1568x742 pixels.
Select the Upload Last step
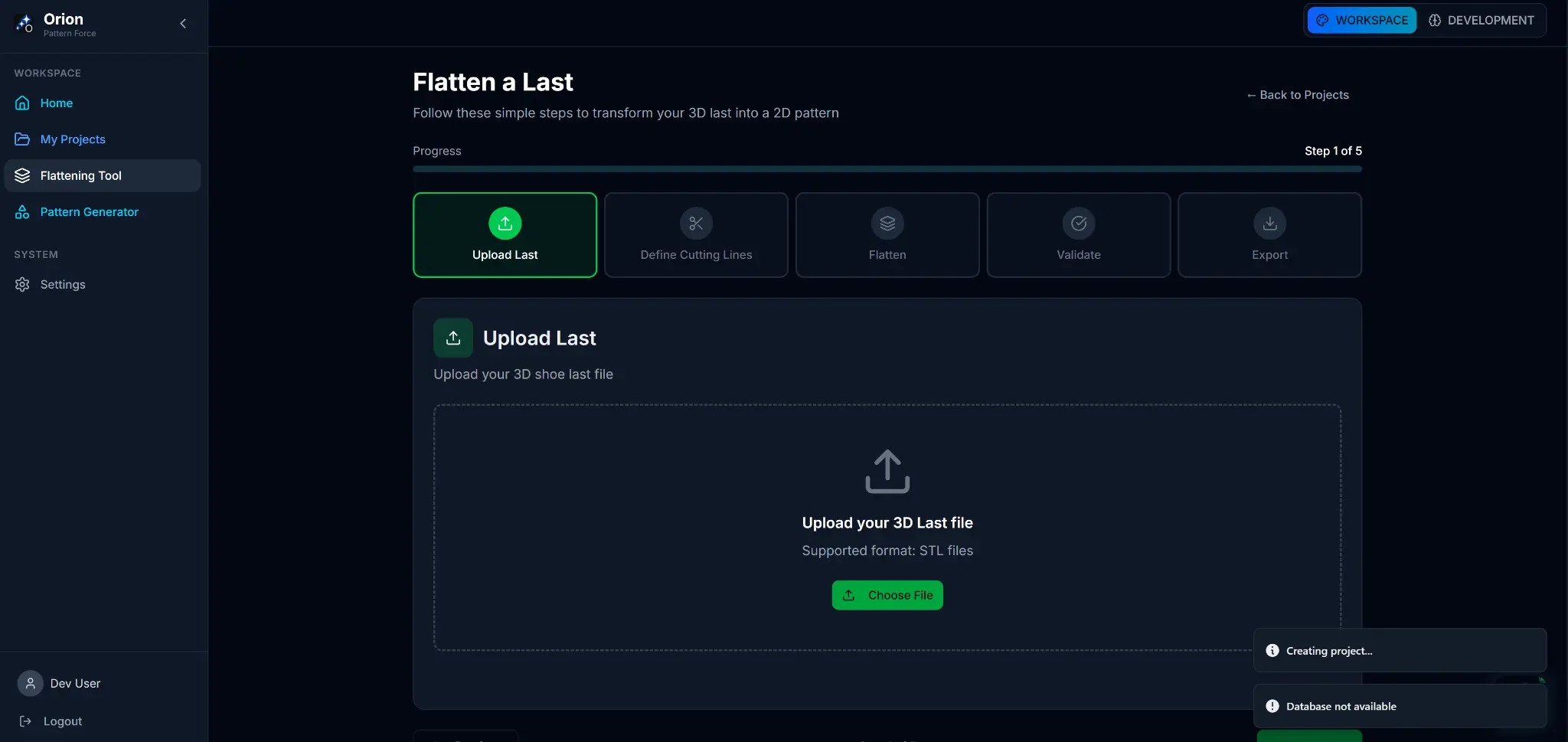pos(505,235)
